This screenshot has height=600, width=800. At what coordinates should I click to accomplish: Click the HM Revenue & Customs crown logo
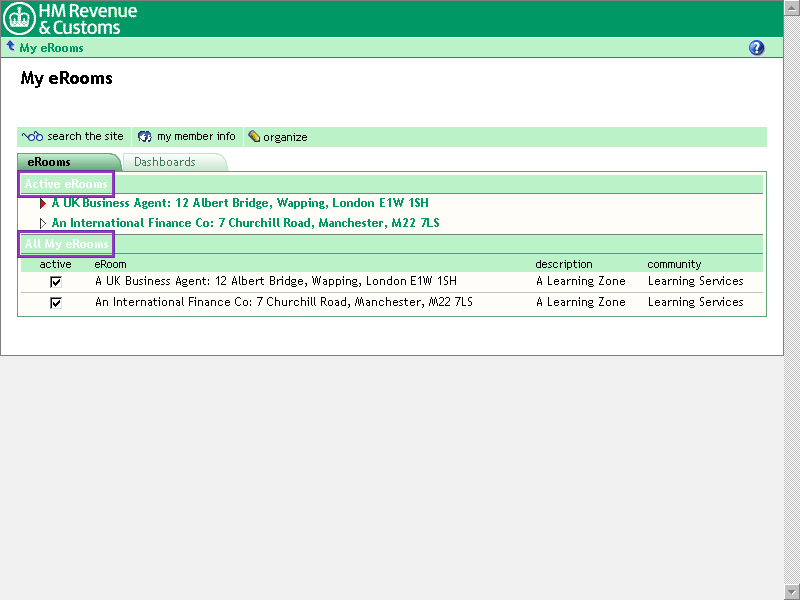(x=18, y=18)
